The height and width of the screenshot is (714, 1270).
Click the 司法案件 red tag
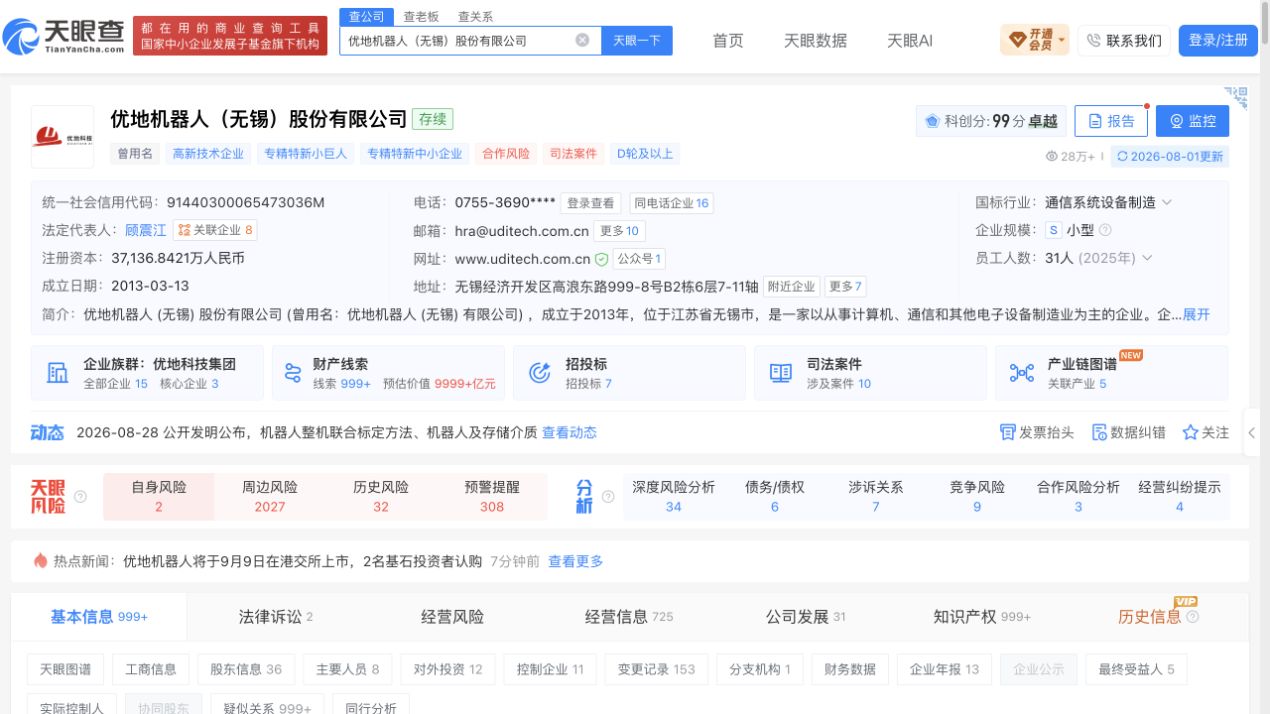[x=573, y=154]
